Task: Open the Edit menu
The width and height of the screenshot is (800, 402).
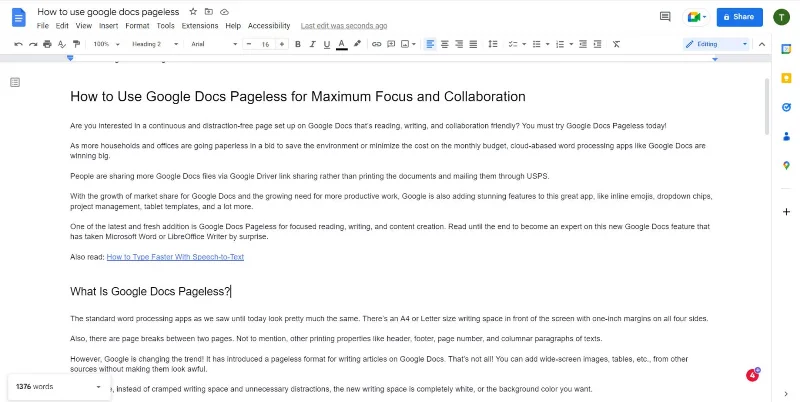Action: 62,26
